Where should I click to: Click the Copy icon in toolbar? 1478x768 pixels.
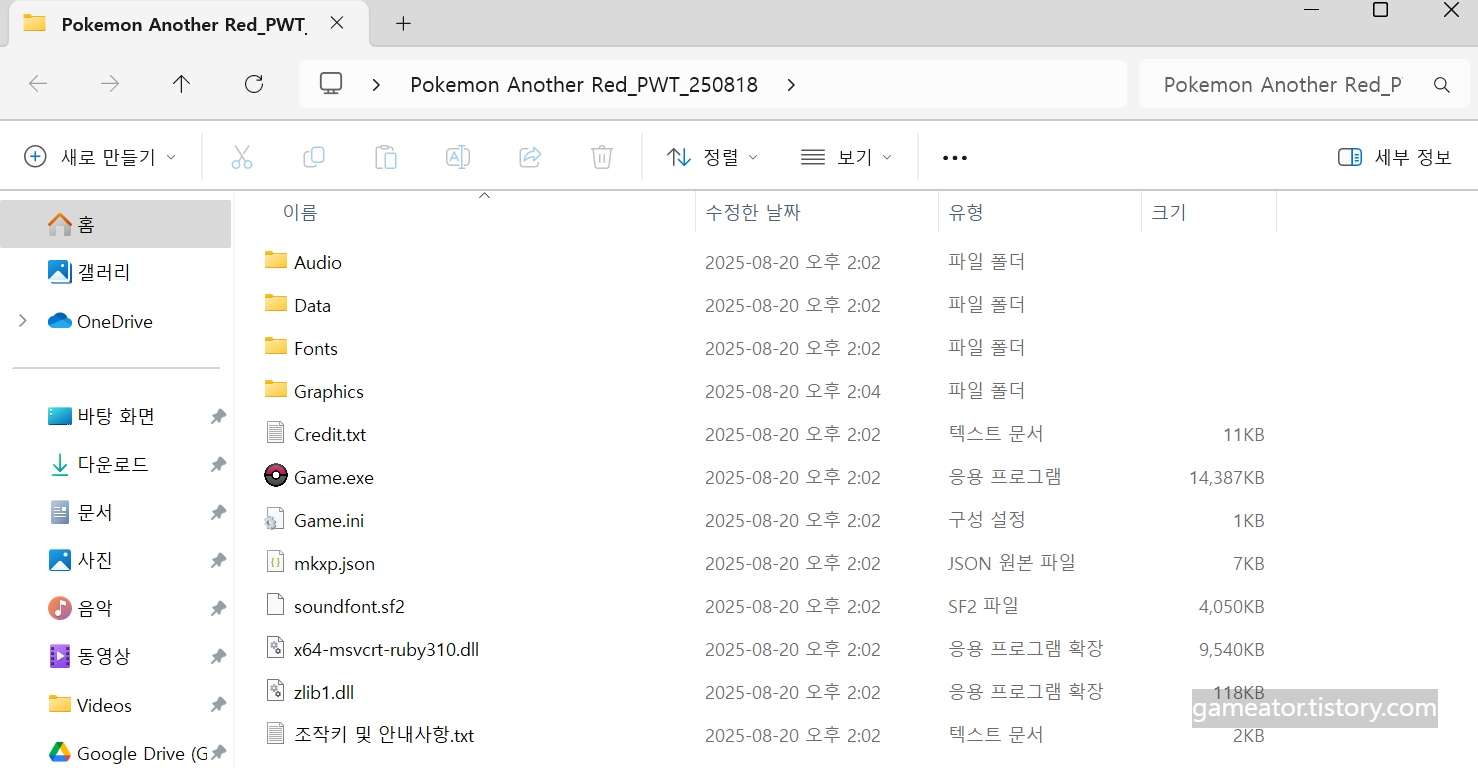314,157
